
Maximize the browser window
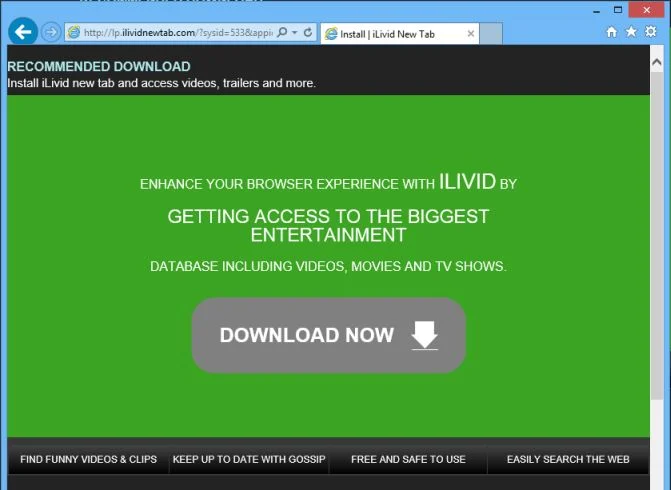point(618,10)
